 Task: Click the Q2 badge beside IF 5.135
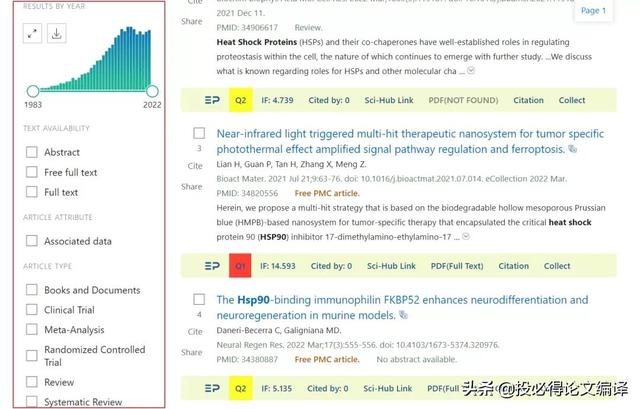pyautogui.click(x=241, y=389)
